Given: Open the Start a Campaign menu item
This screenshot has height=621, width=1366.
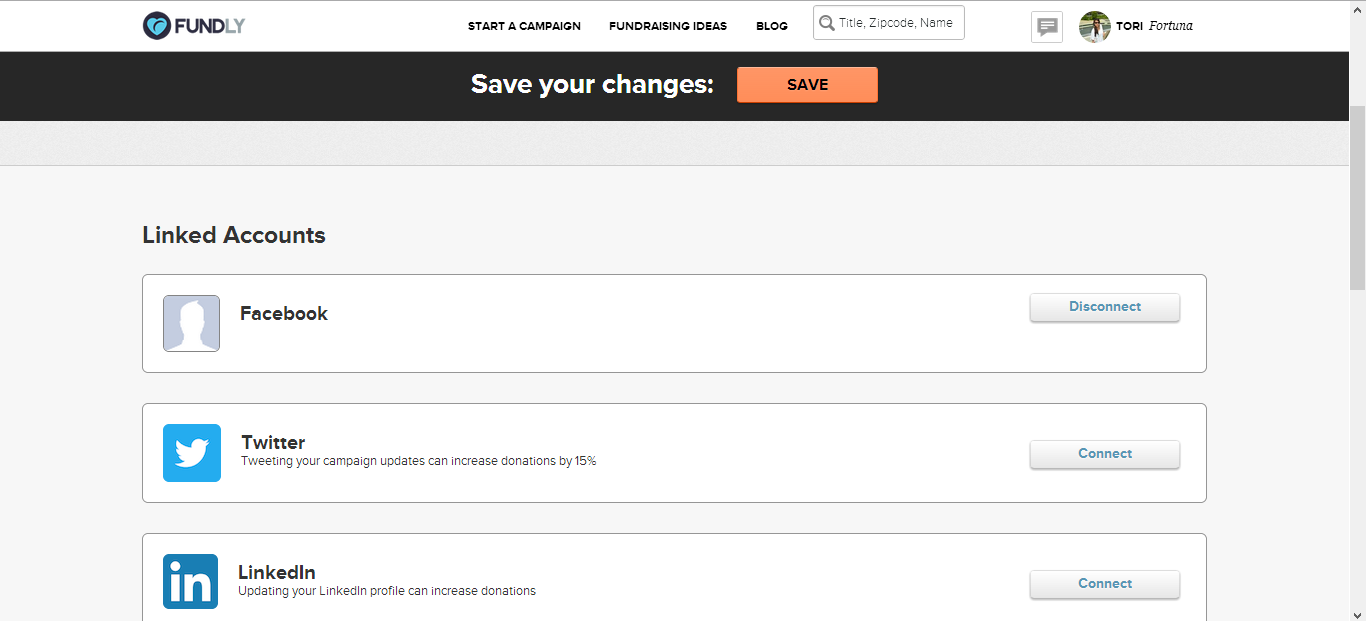Looking at the screenshot, I should coord(524,26).
